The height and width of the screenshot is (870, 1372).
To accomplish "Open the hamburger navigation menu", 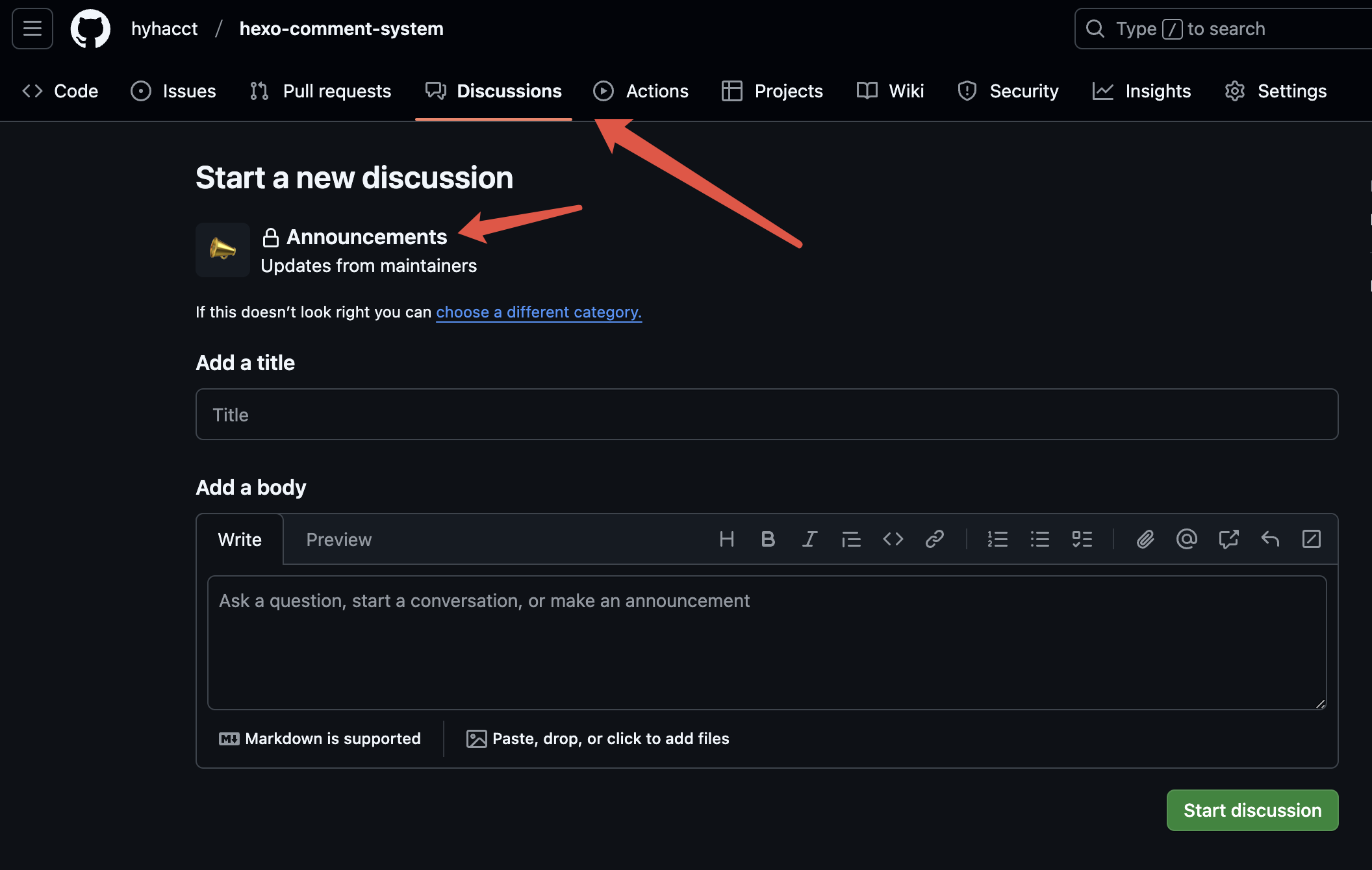I will [x=32, y=29].
